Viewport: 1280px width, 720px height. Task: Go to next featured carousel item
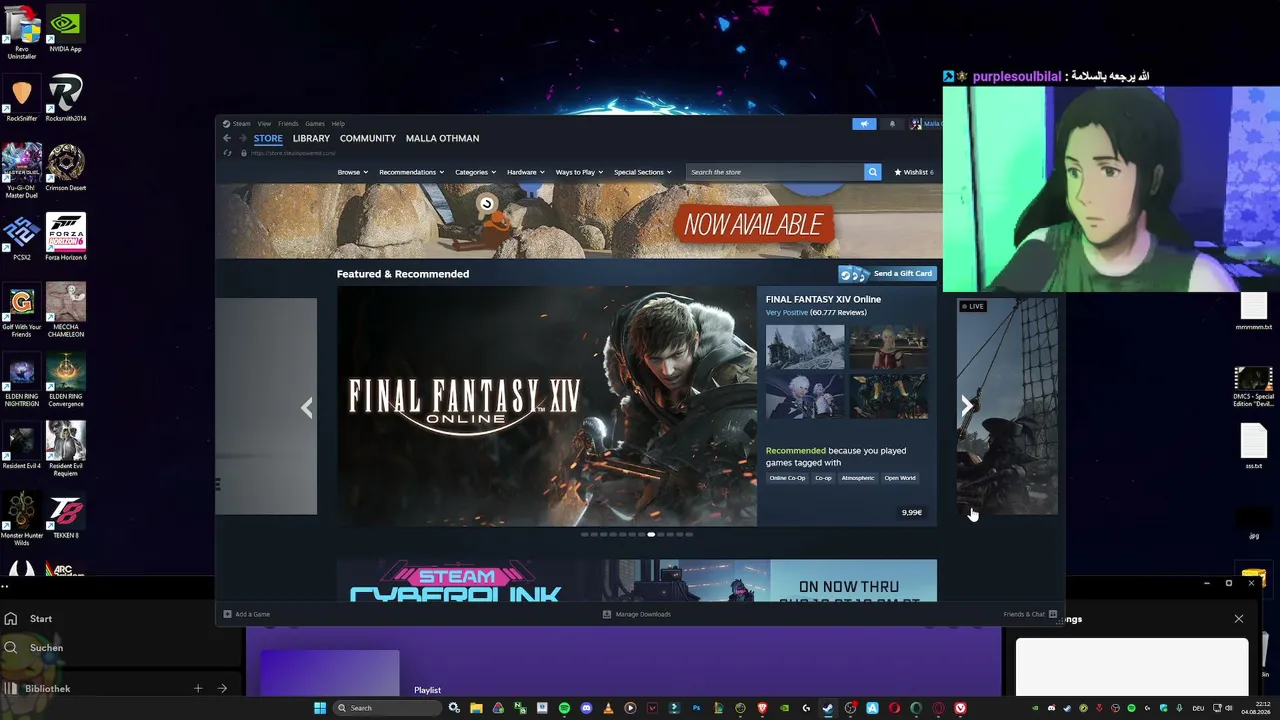(x=966, y=406)
